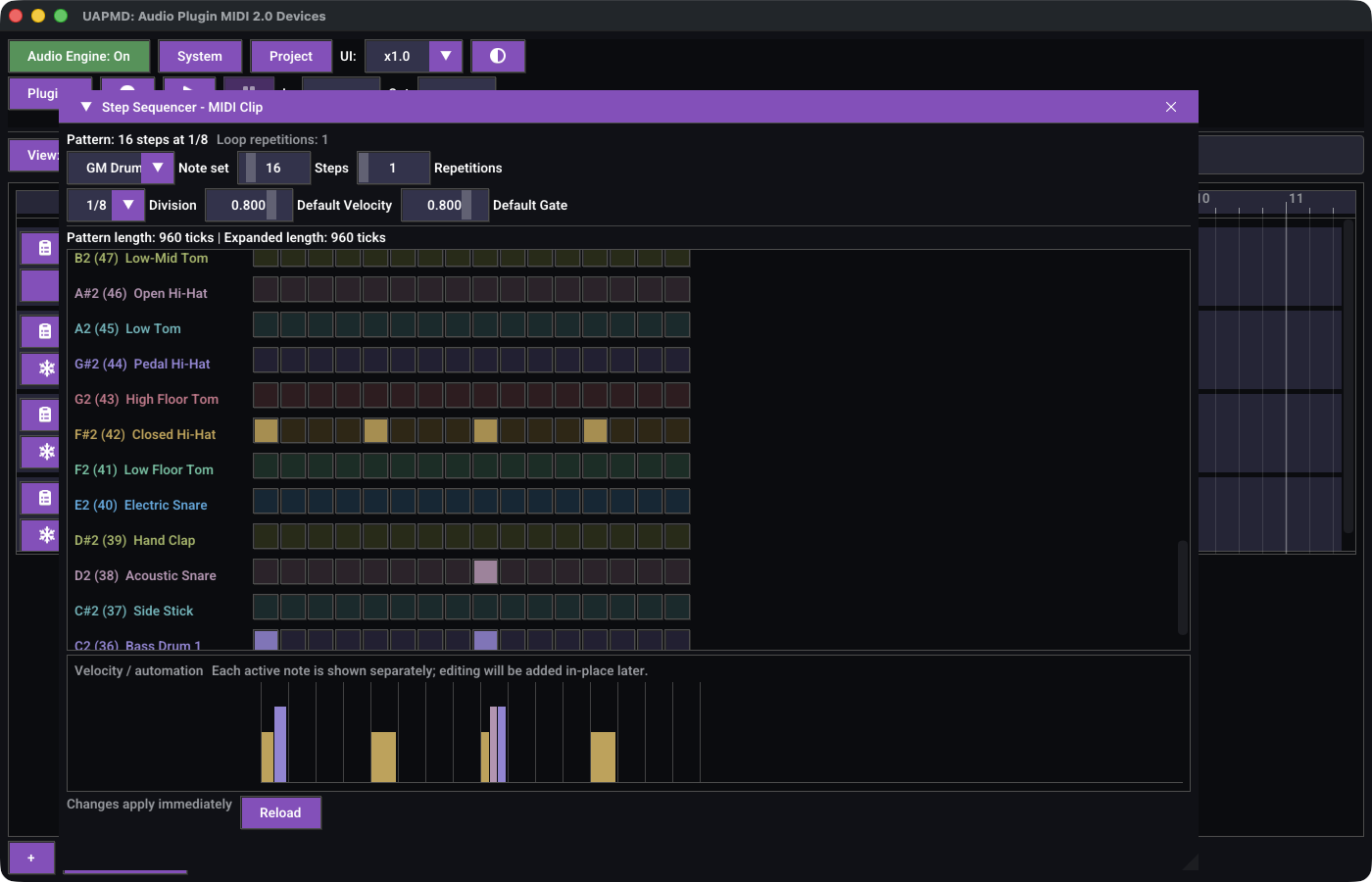Disable step 5 of Closed Hi-Hat row

click(x=375, y=430)
